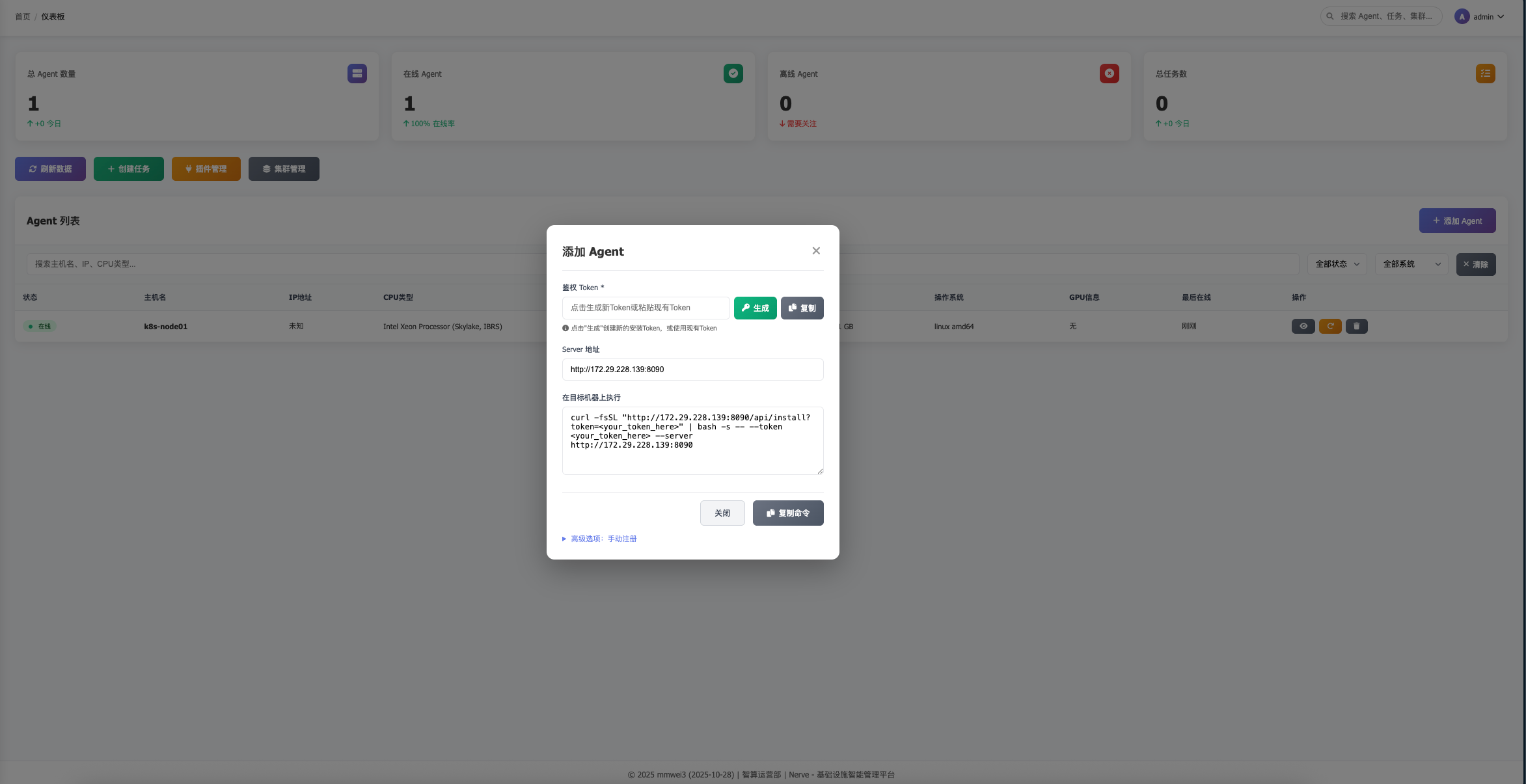1526x784 pixels.
Task: View k8s-node01 details with eye icon
Action: coord(1303,326)
